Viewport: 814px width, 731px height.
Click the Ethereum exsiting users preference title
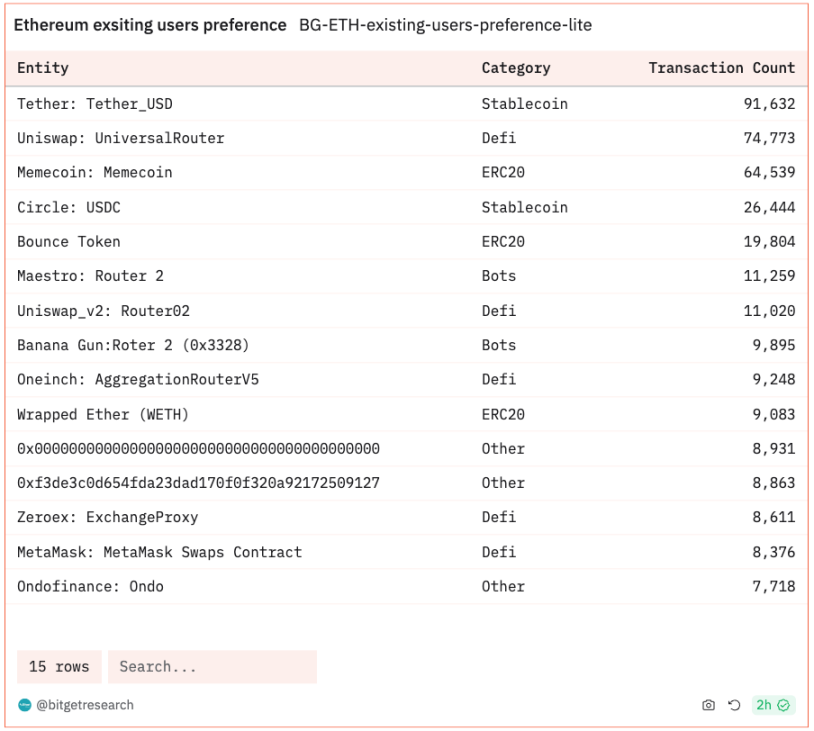pyautogui.click(x=150, y=25)
